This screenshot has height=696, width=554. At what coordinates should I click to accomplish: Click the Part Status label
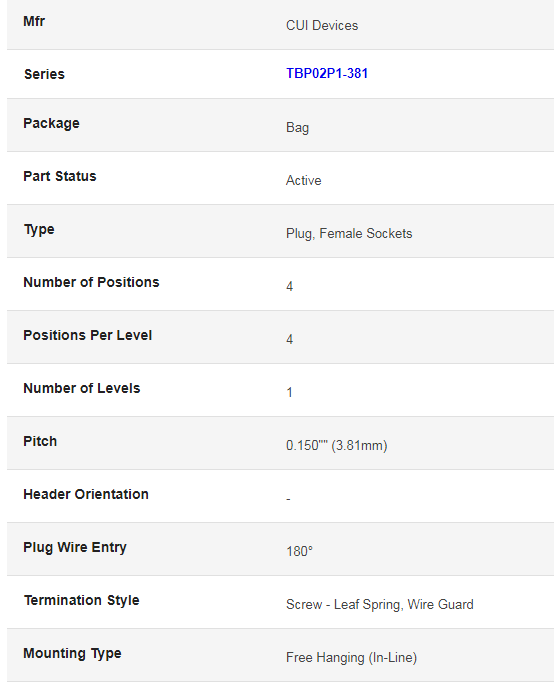pos(60,176)
